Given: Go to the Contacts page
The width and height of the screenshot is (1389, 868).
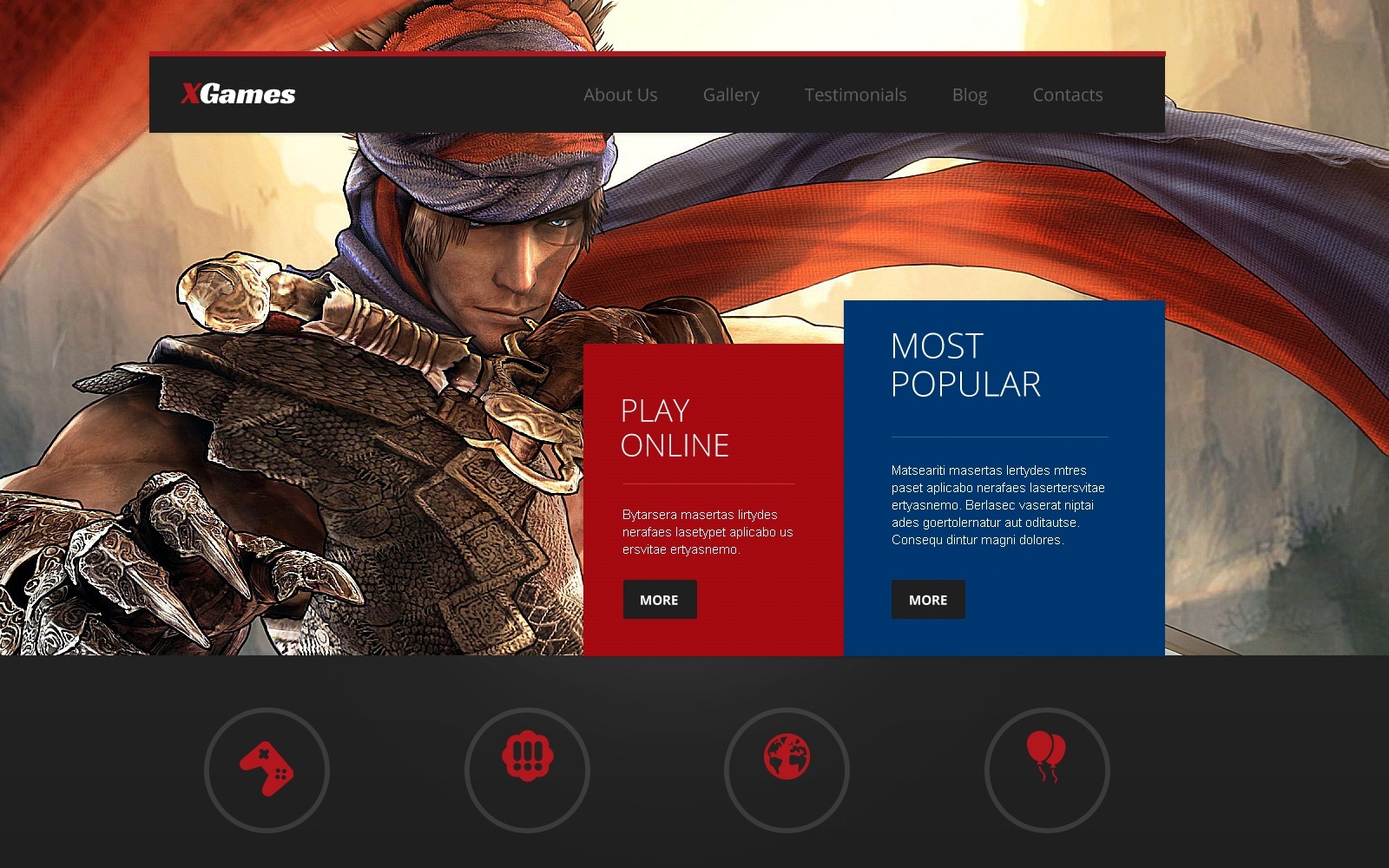Looking at the screenshot, I should (1067, 95).
